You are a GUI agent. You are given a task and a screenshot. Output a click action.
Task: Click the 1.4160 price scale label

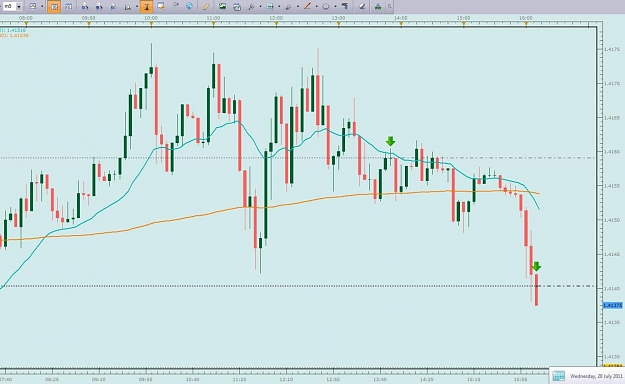point(612,152)
